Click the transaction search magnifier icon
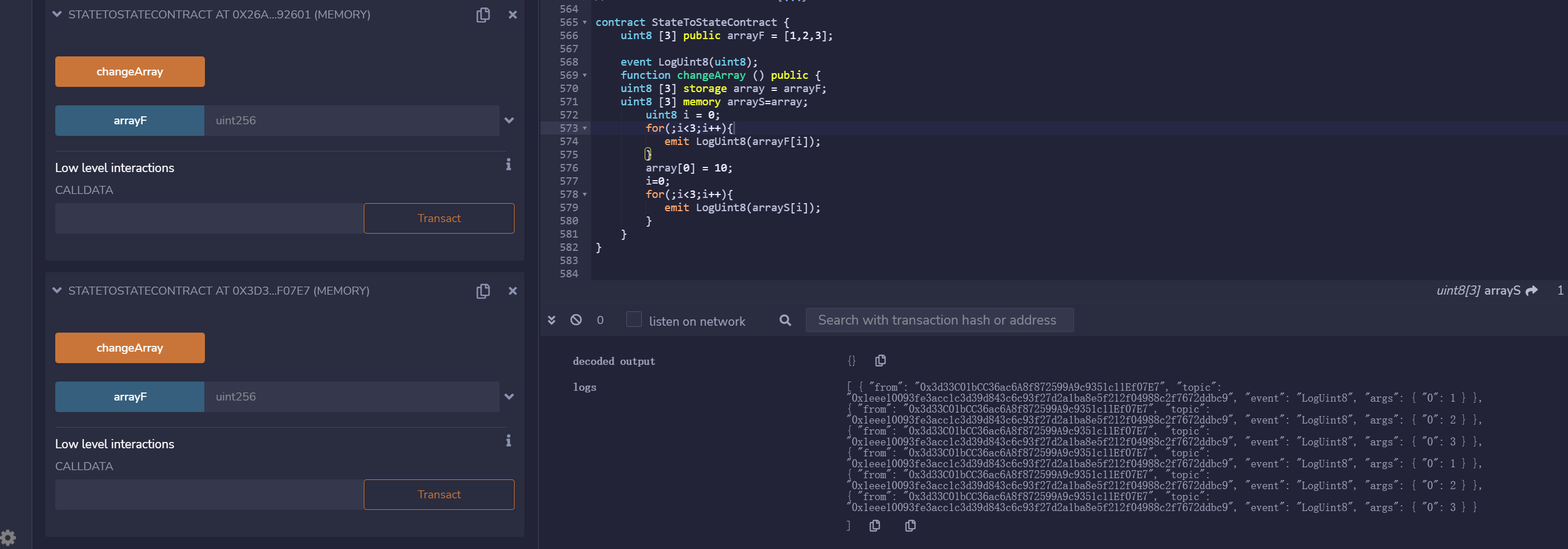Screen dimensions: 1568x549 785,320
